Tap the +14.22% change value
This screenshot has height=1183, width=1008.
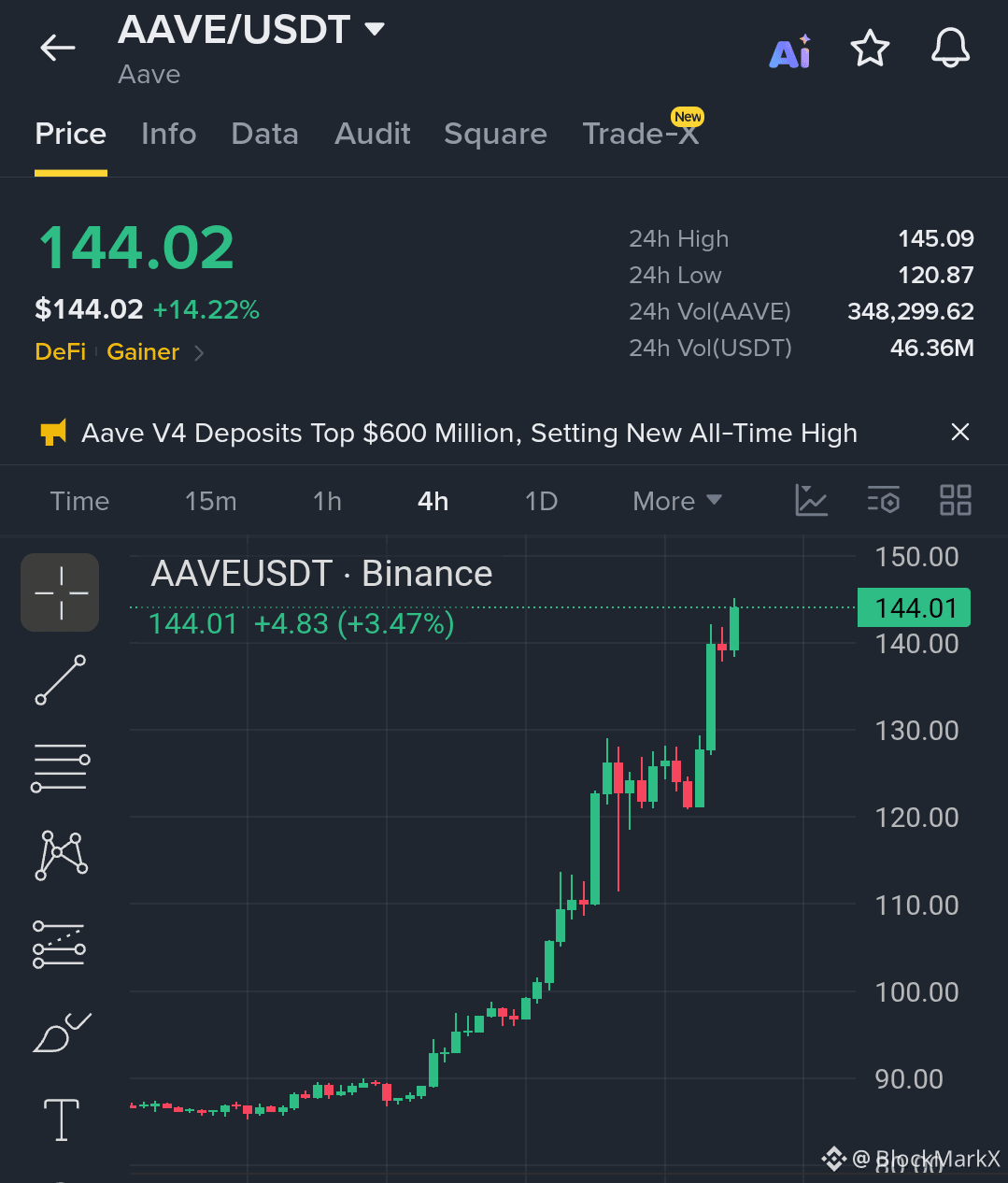tap(206, 309)
